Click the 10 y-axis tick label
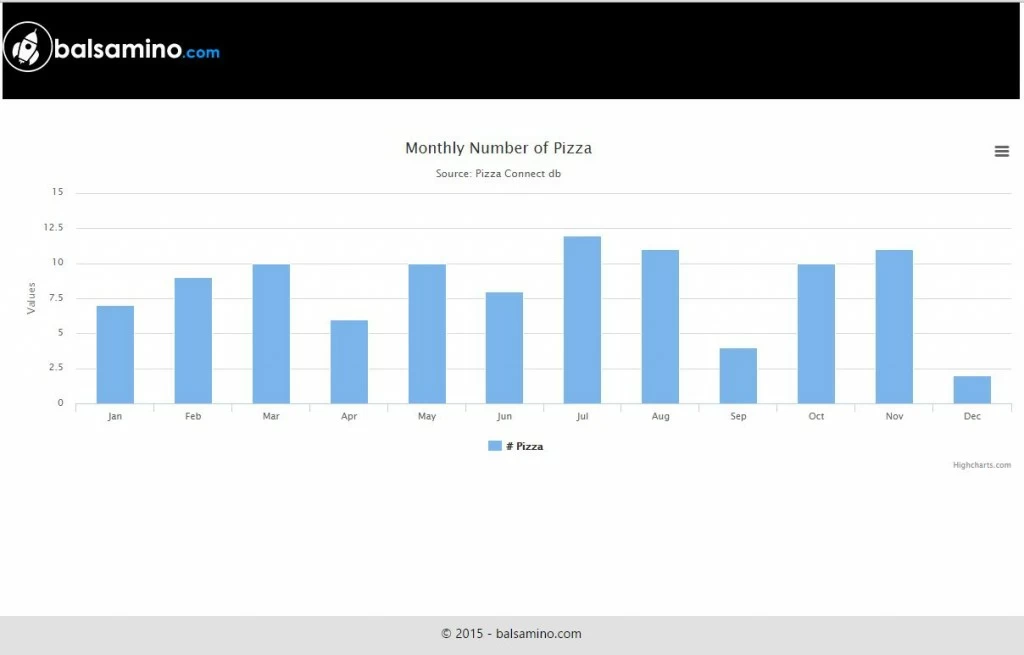1024x655 pixels. click(57, 263)
